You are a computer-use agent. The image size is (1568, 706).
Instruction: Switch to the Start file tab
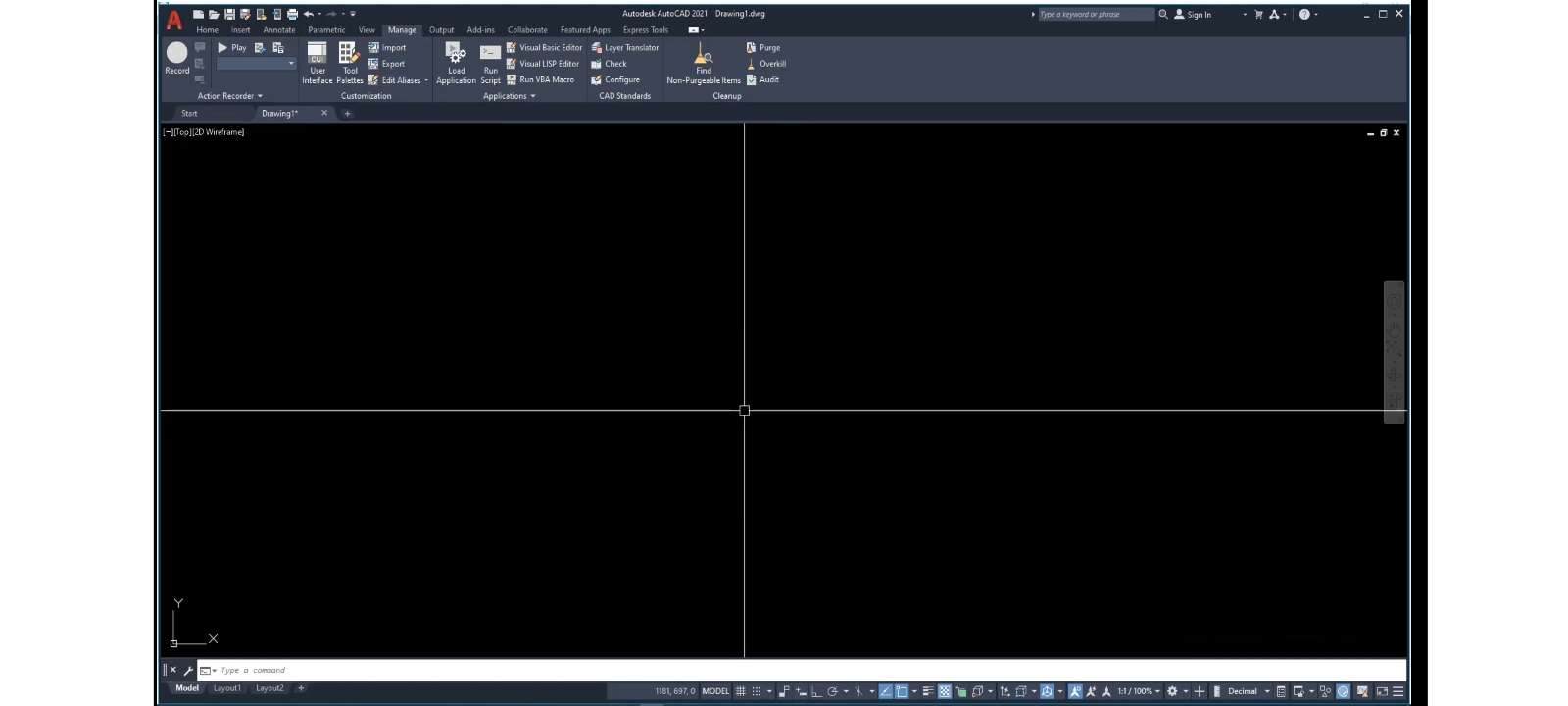pos(189,114)
